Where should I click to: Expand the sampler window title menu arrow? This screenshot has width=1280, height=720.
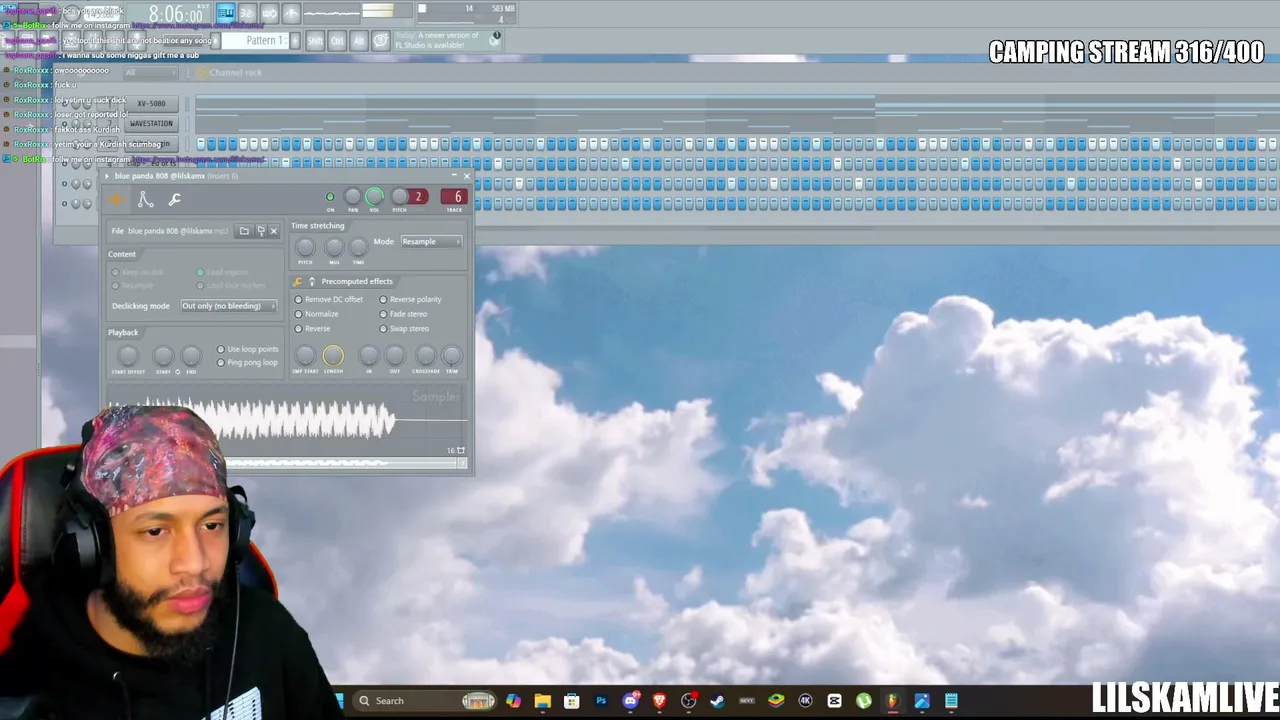coord(108,177)
